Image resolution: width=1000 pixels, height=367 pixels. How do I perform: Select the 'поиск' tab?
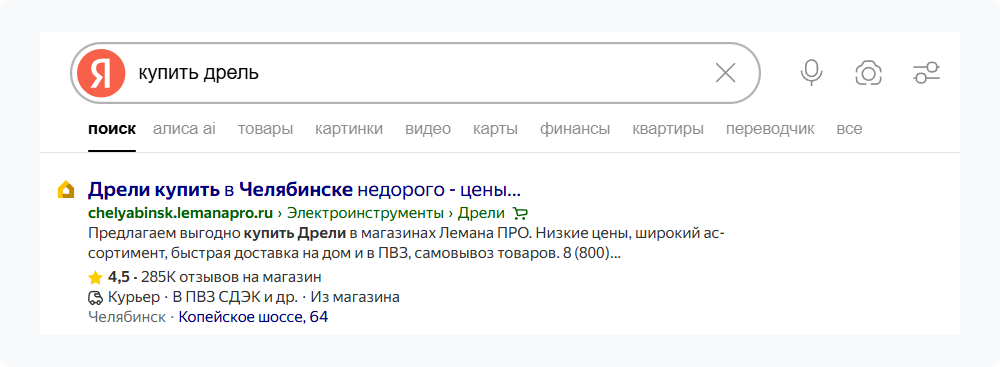click(x=112, y=129)
